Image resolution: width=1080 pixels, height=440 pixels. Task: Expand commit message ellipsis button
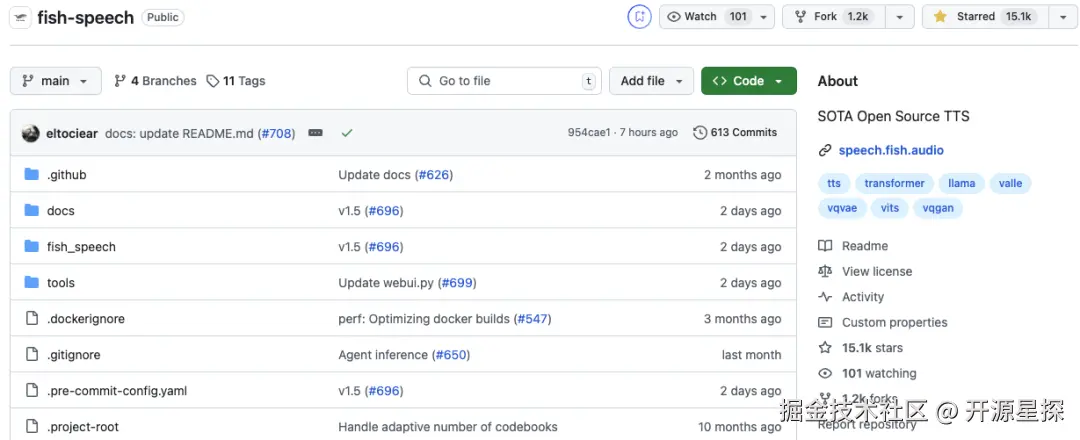(x=315, y=133)
